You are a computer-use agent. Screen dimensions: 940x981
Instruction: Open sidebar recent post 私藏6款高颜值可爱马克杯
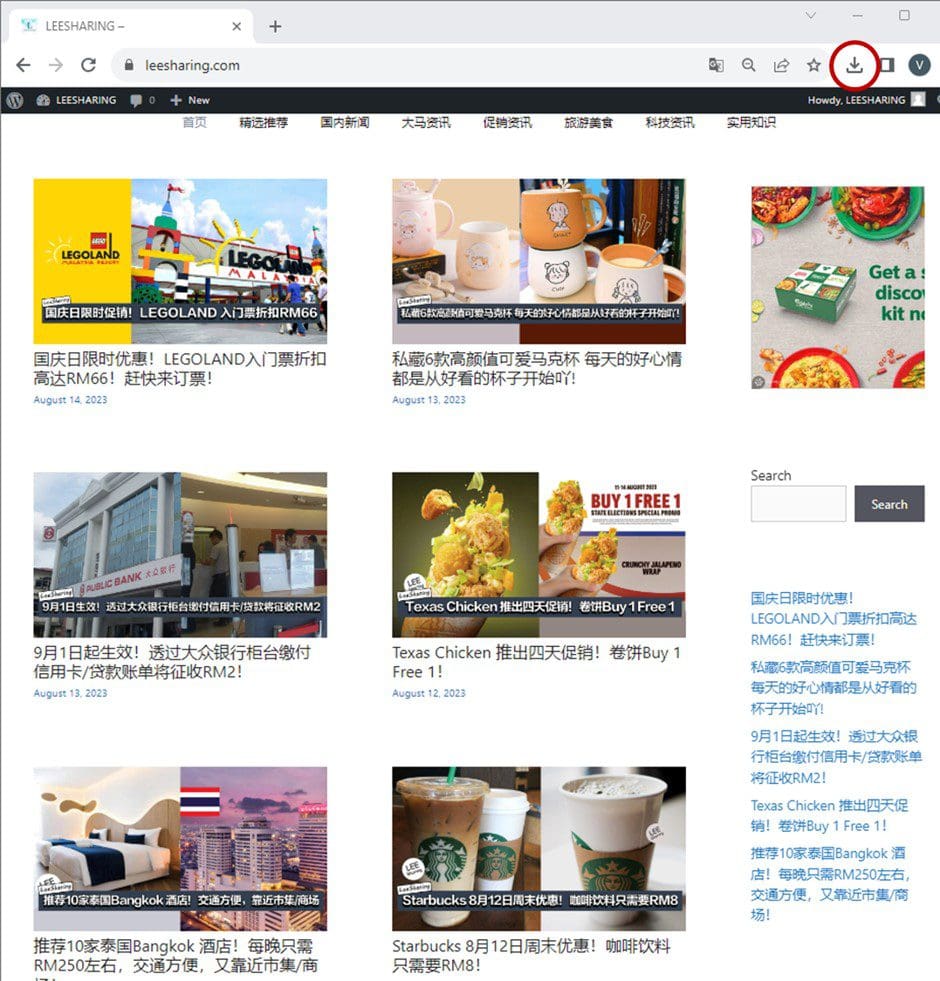[834, 688]
